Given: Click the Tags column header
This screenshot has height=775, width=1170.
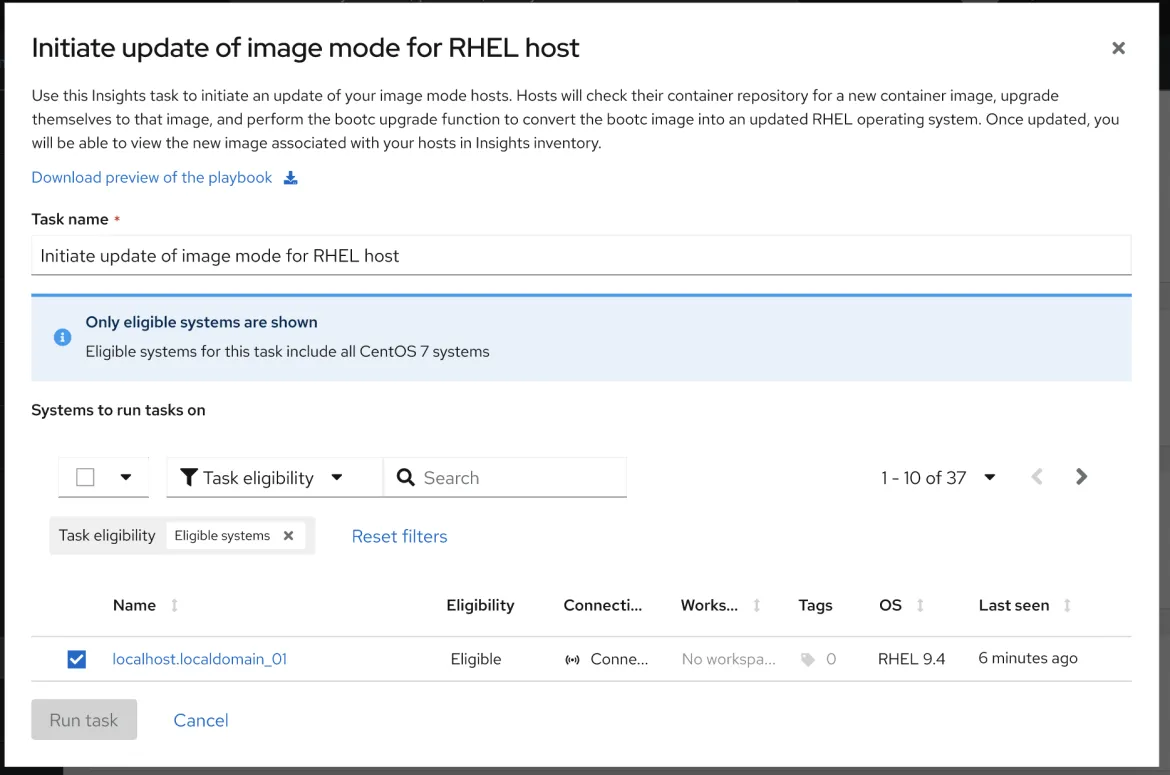Looking at the screenshot, I should coord(815,605).
